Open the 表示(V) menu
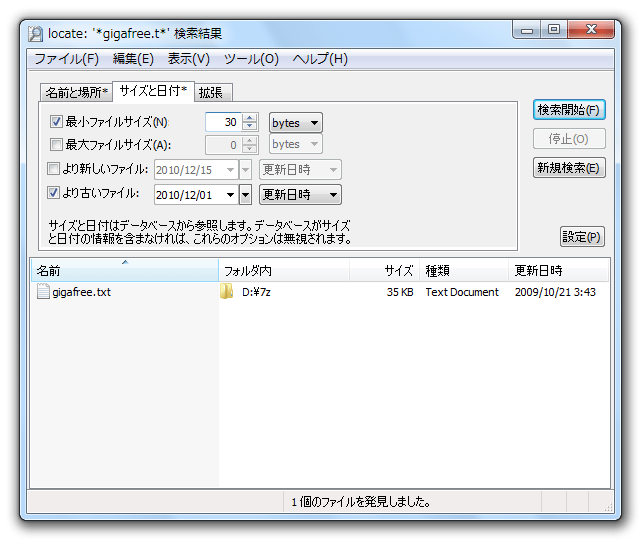This screenshot has width=643, height=543. (189, 59)
